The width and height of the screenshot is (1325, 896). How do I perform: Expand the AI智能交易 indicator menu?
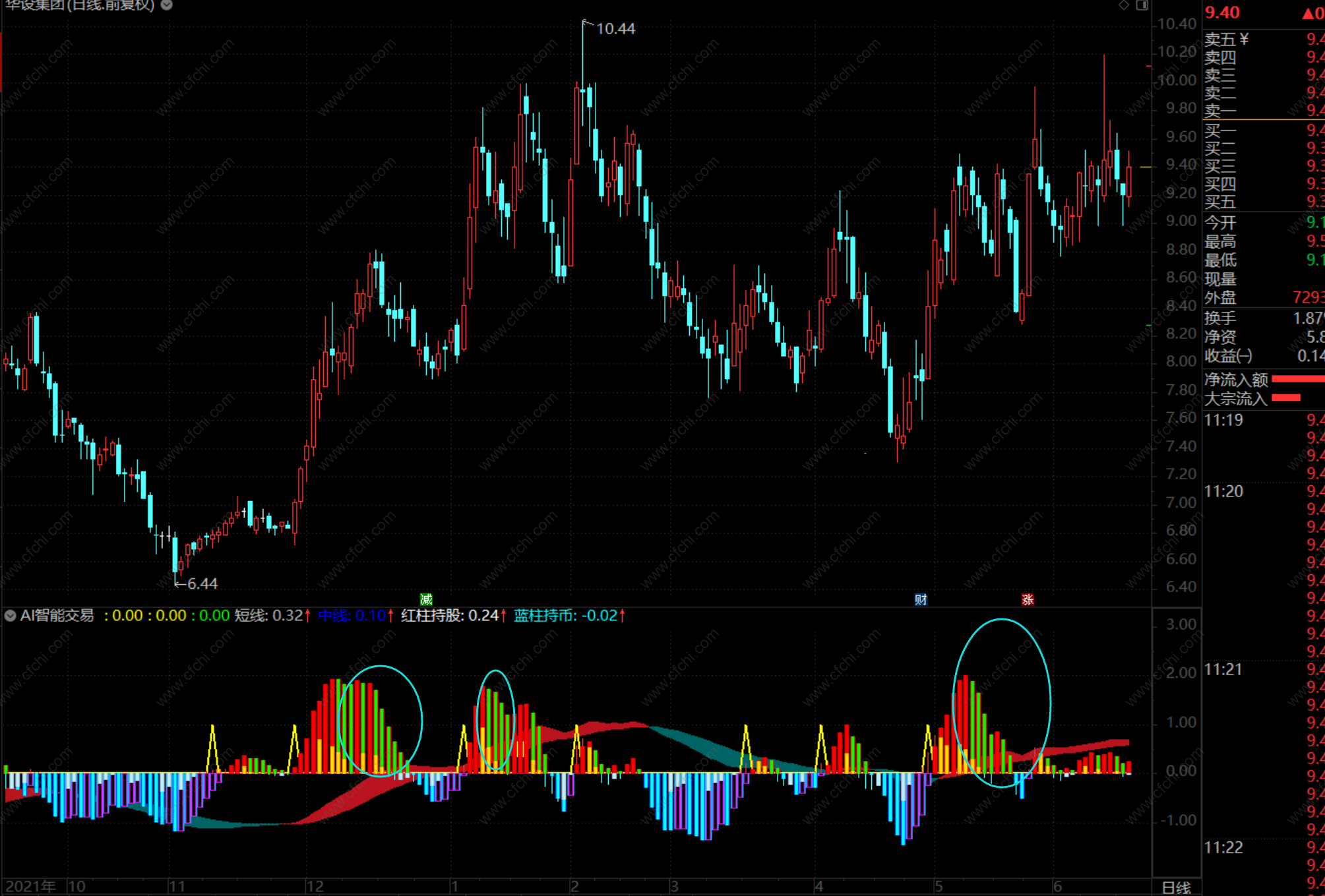(10, 616)
